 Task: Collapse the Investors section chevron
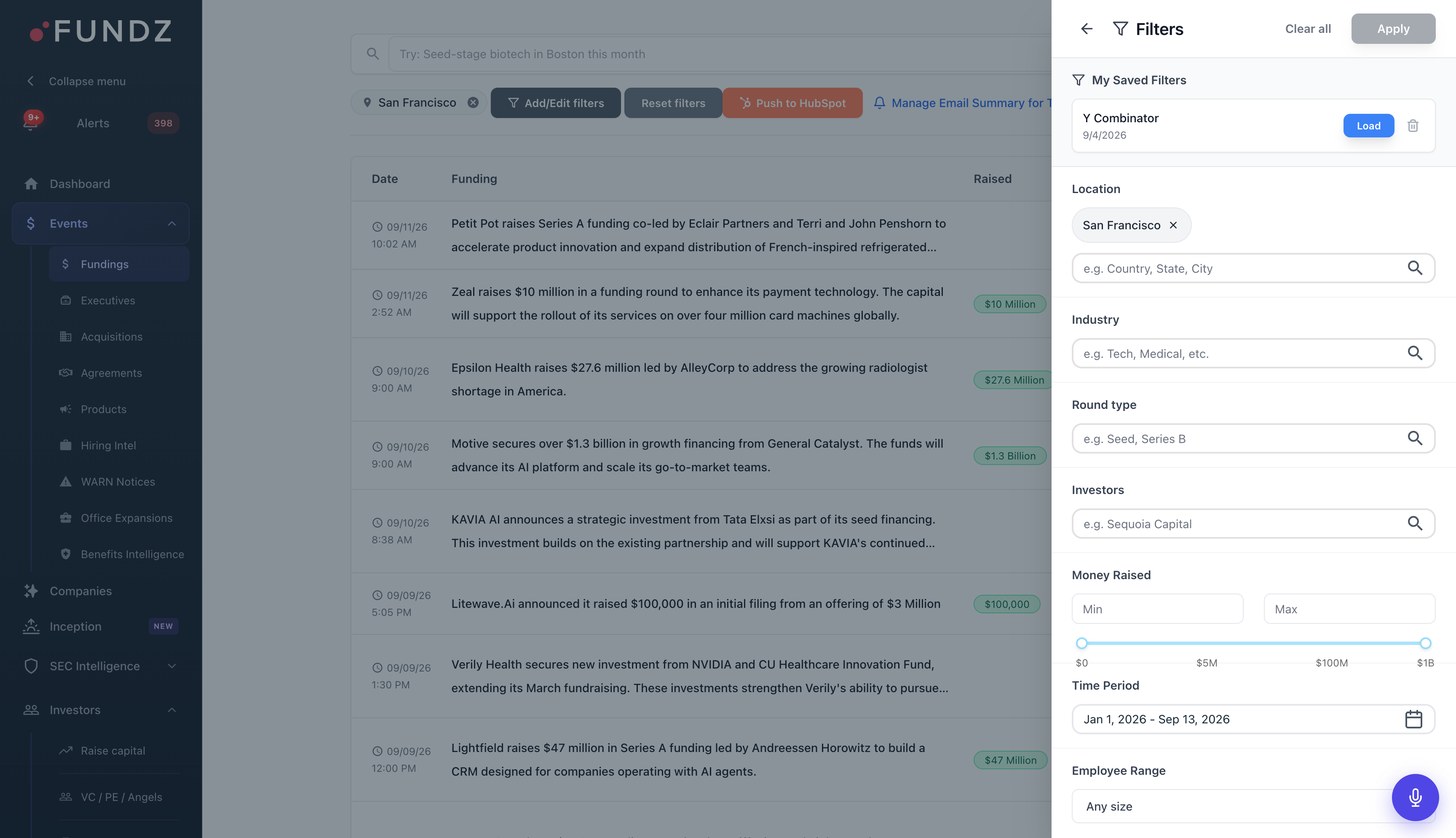[x=171, y=710]
